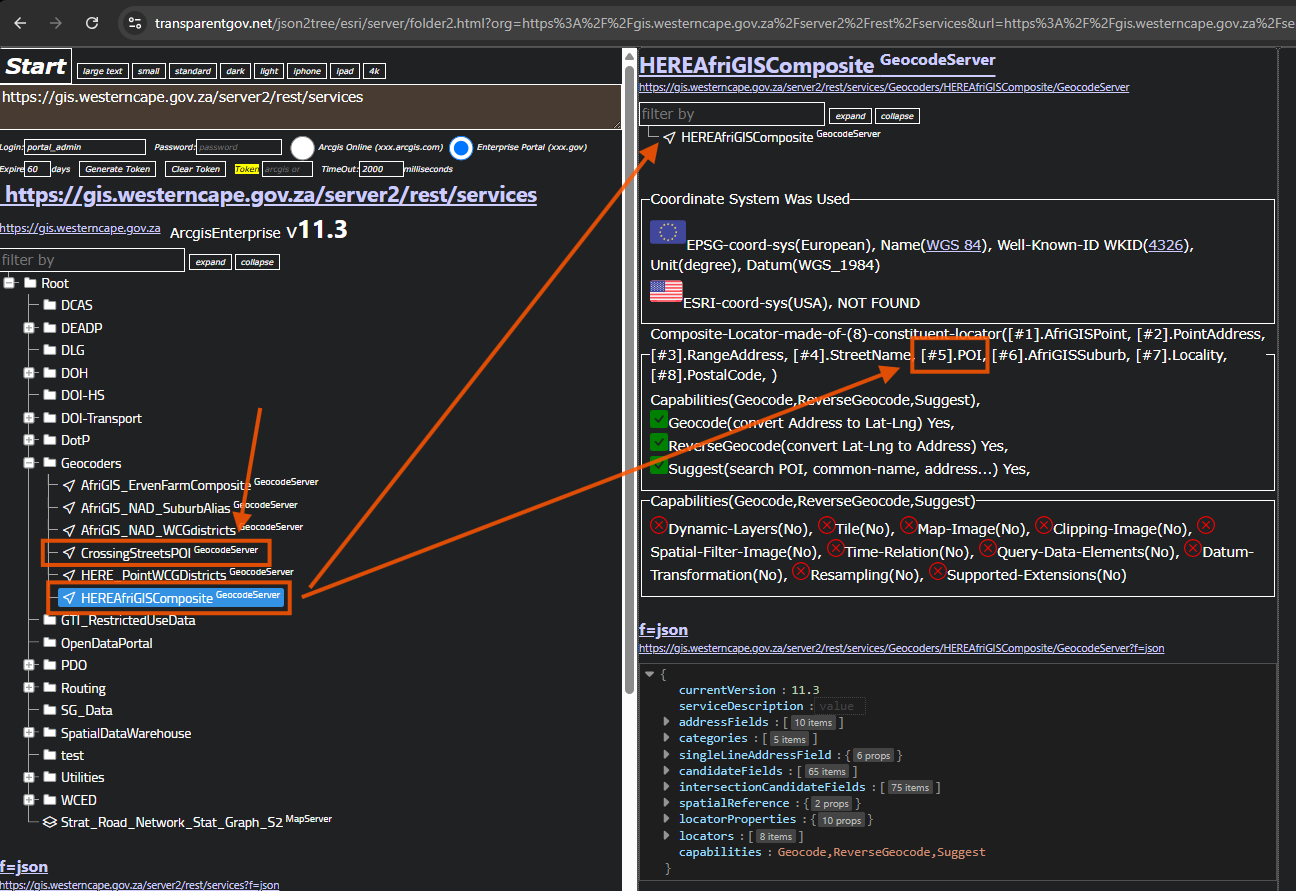Expand the addressFields JSON array
Viewport: 1296px width, 891px height.
667,722
